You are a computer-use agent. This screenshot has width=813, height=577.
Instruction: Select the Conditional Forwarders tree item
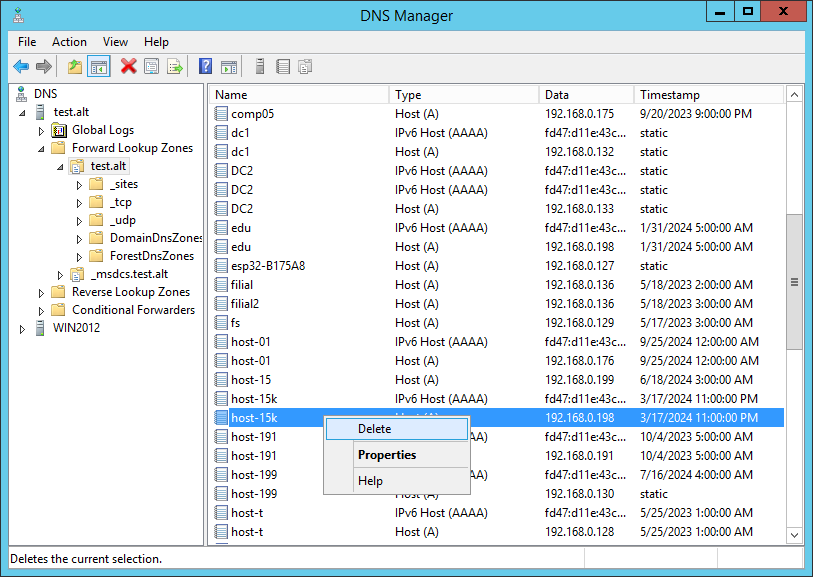tap(133, 310)
